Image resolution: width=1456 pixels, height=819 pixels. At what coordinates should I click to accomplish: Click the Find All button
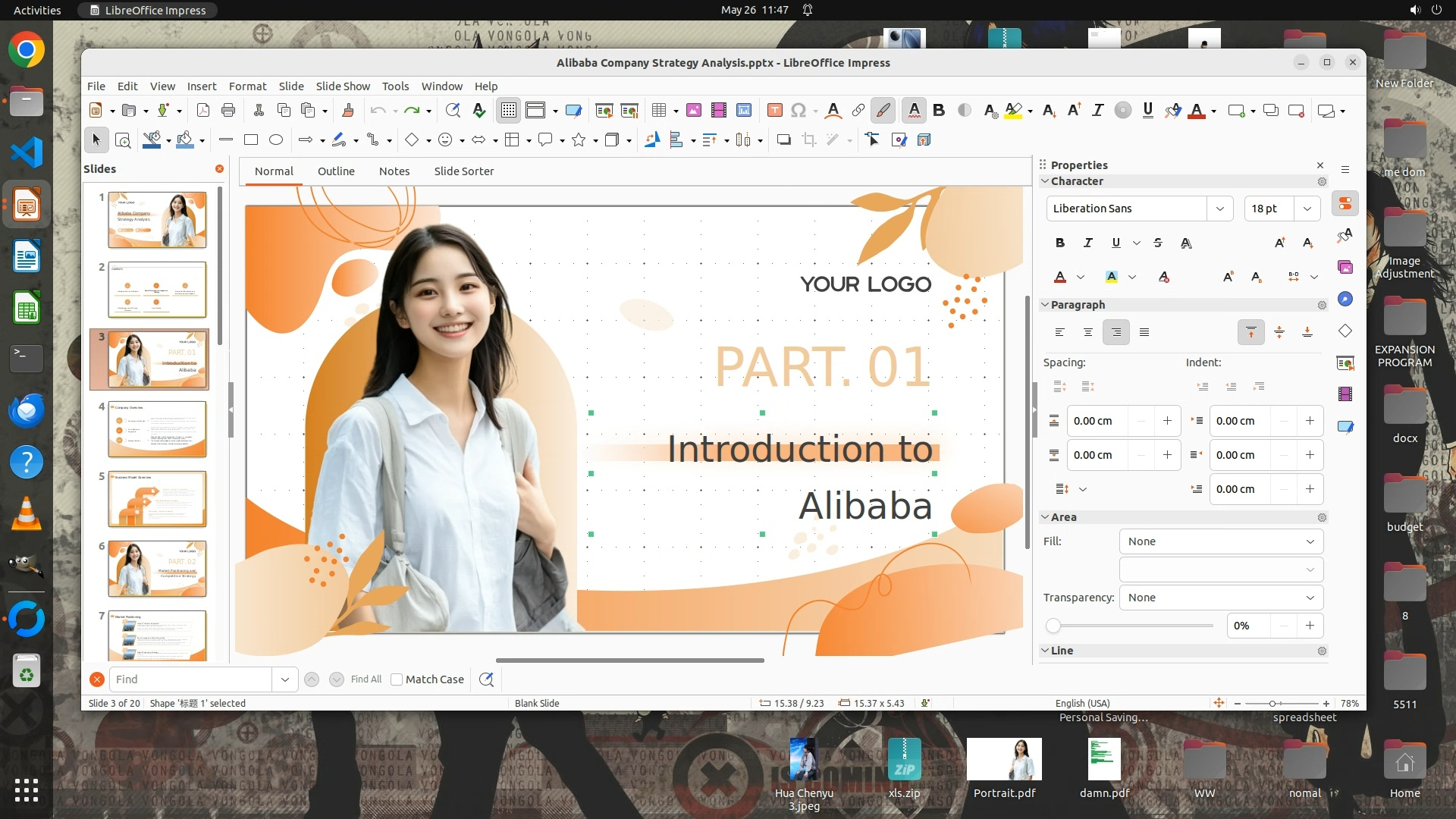tap(366, 679)
